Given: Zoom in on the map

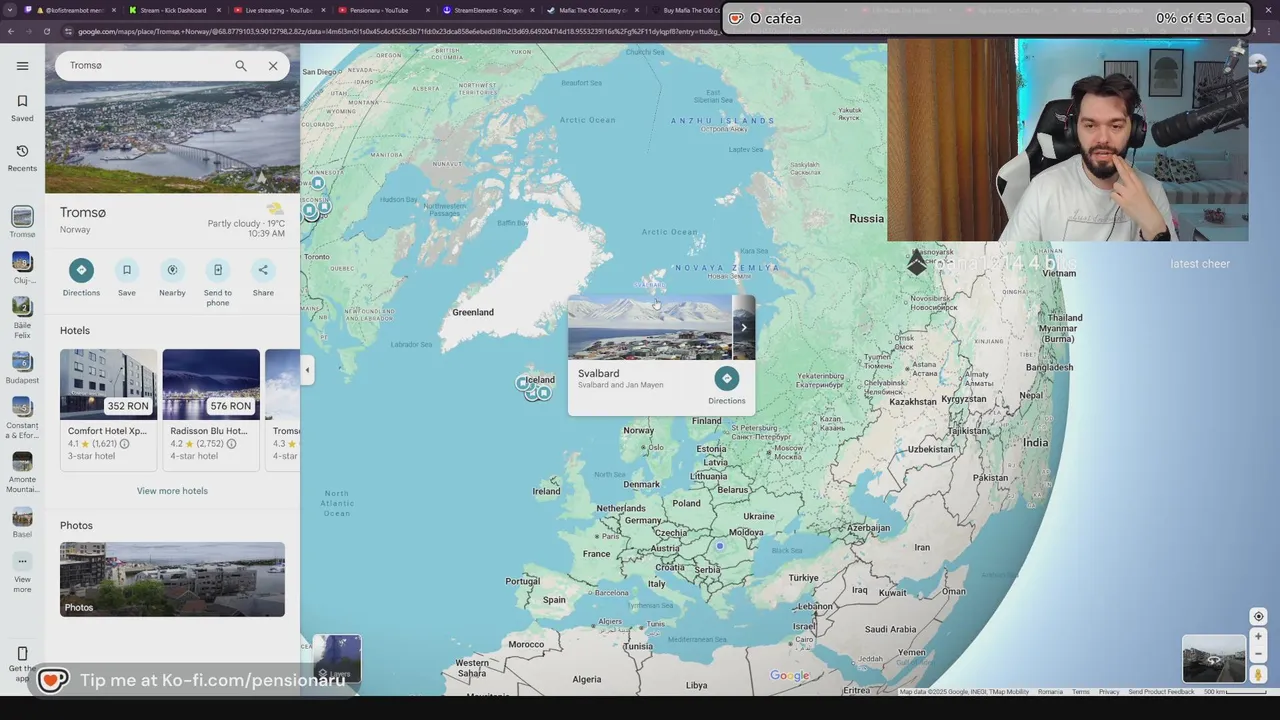Looking at the screenshot, I should [x=1259, y=636].
